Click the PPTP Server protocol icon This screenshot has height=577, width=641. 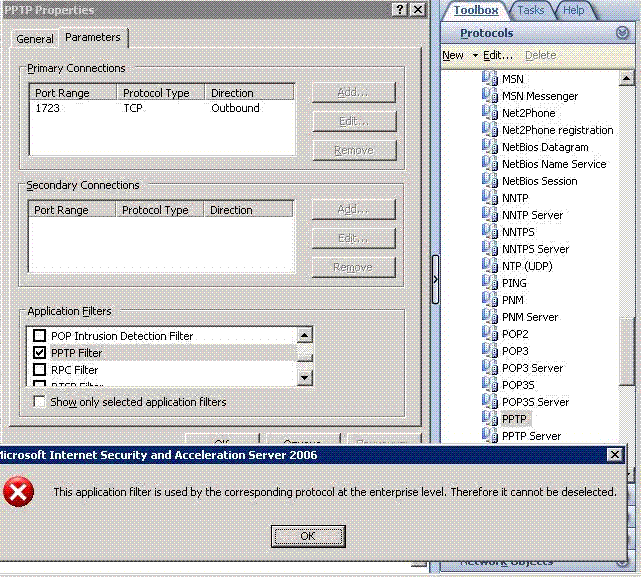point(489,436)
